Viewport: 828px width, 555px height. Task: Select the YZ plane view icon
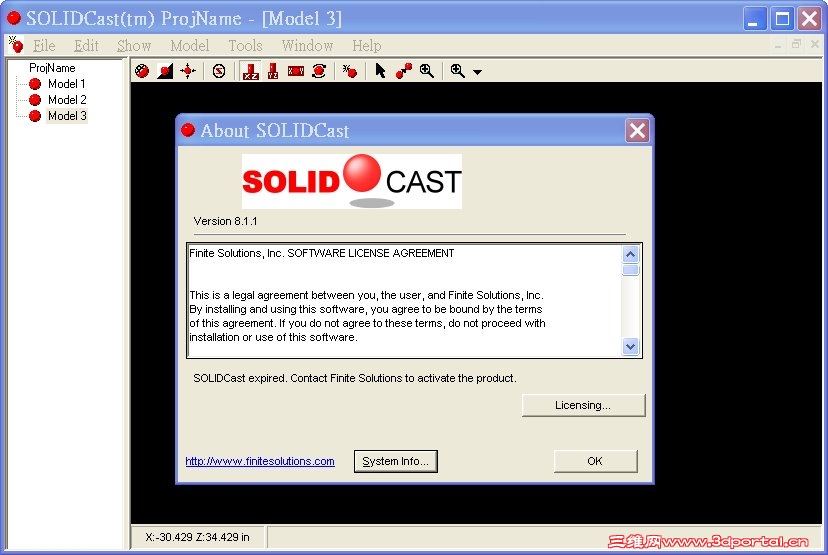(x=273, y=71)
